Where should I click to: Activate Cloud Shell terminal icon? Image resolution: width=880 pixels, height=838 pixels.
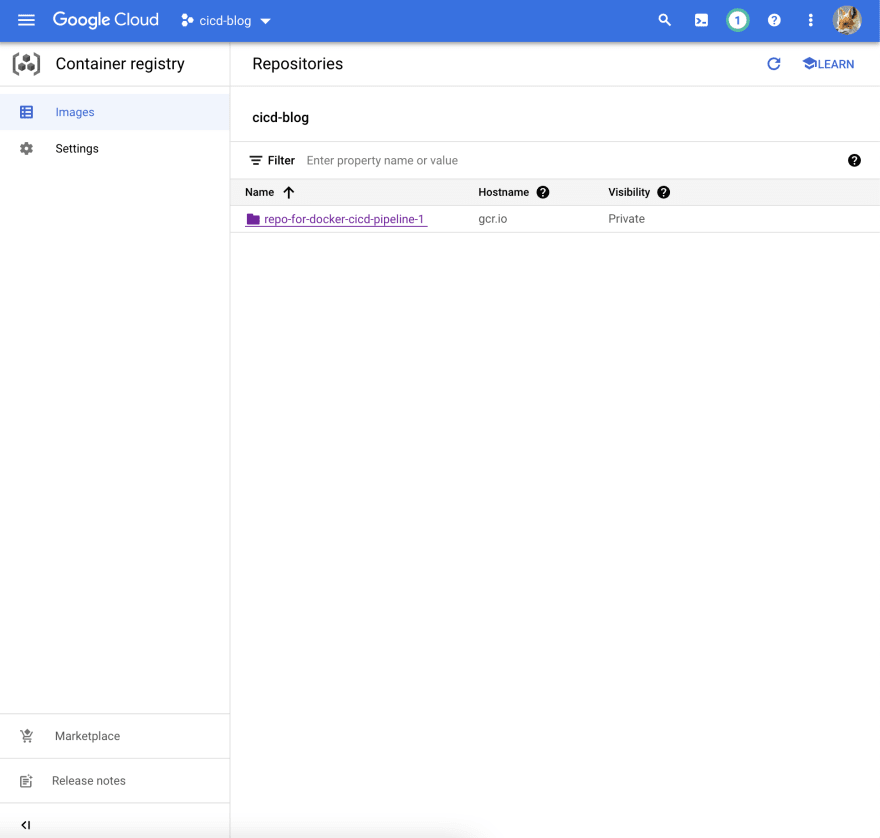[x=701, y=21]
